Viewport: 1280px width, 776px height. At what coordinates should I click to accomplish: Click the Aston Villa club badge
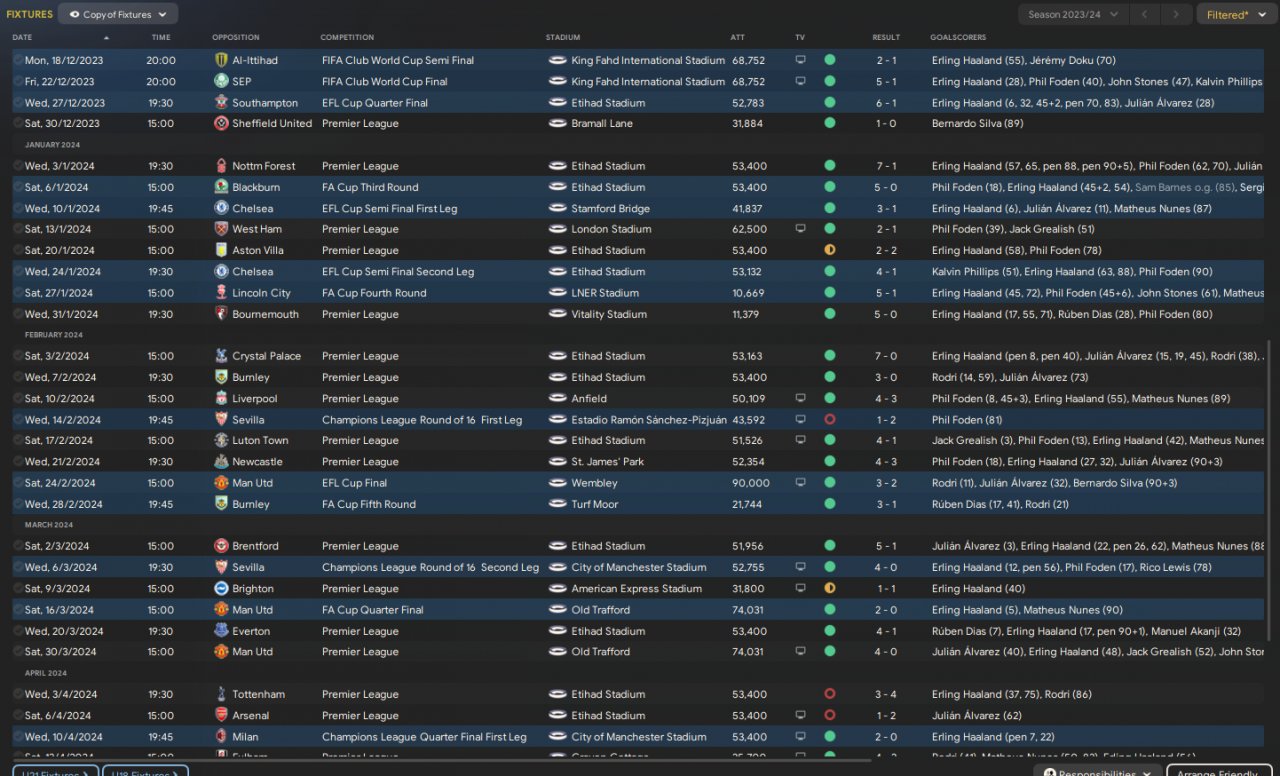221,250
